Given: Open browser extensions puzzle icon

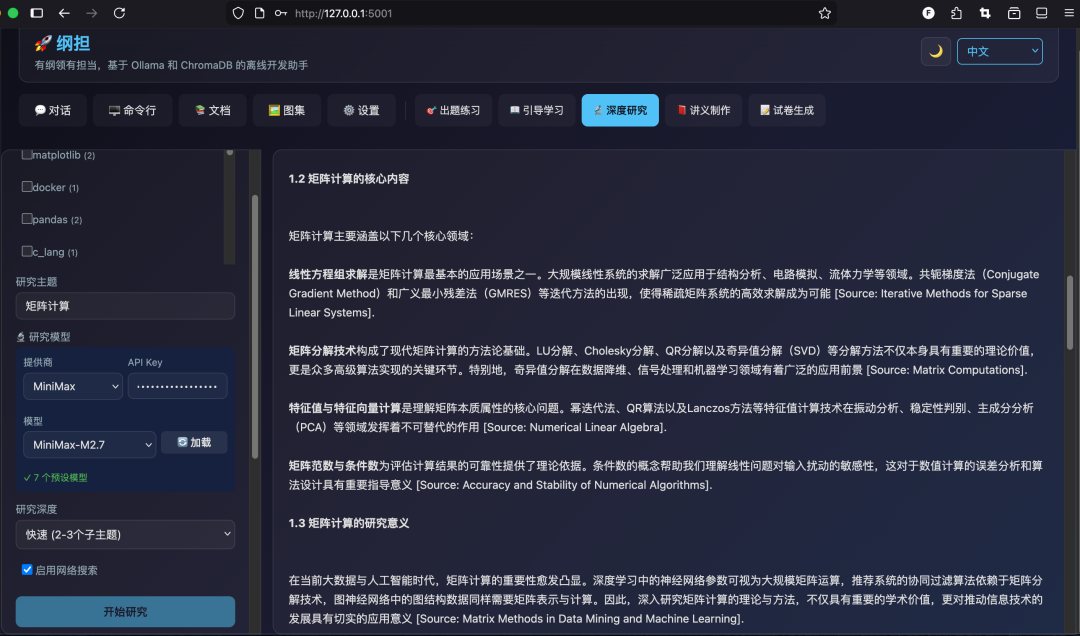Looking at the screenshot, I should (957, 13).
